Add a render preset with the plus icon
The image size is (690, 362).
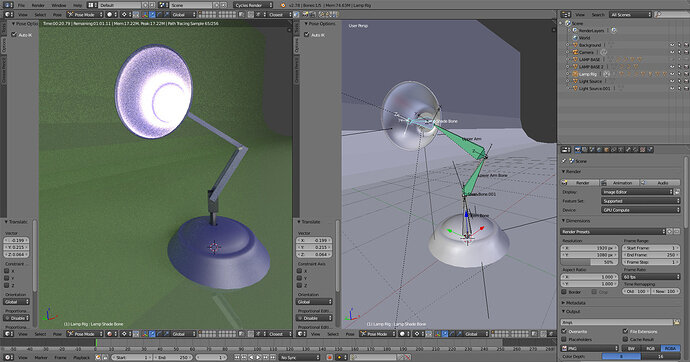pos(670,231)
